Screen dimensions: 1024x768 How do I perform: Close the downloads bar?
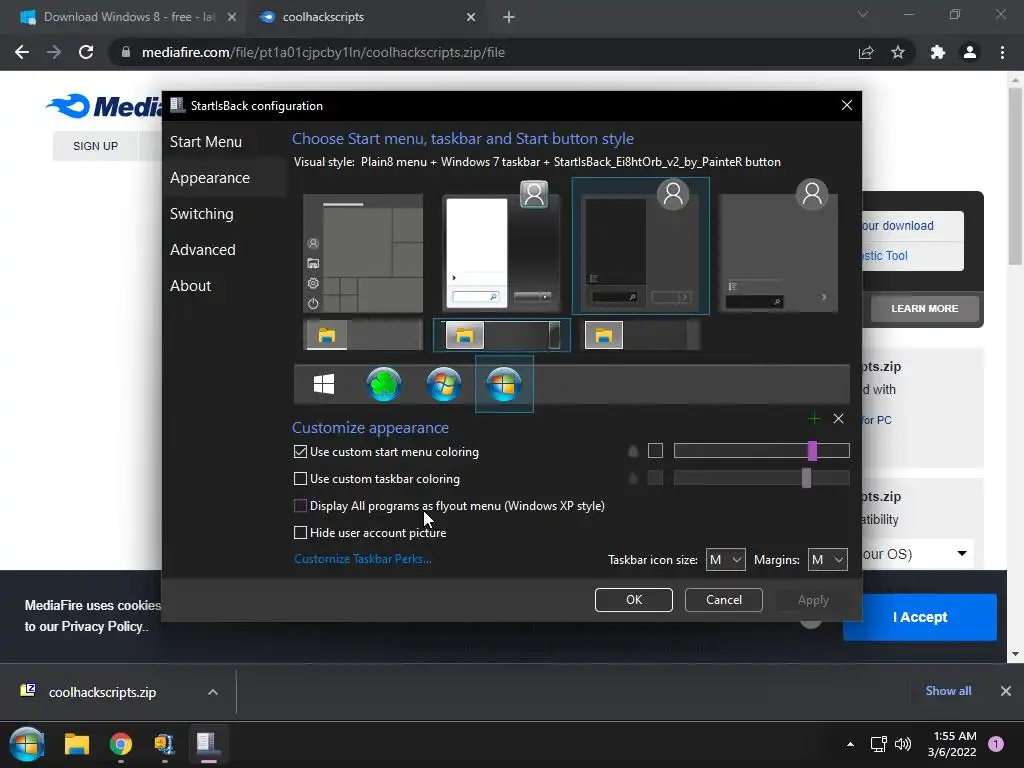coord(1006,691)
